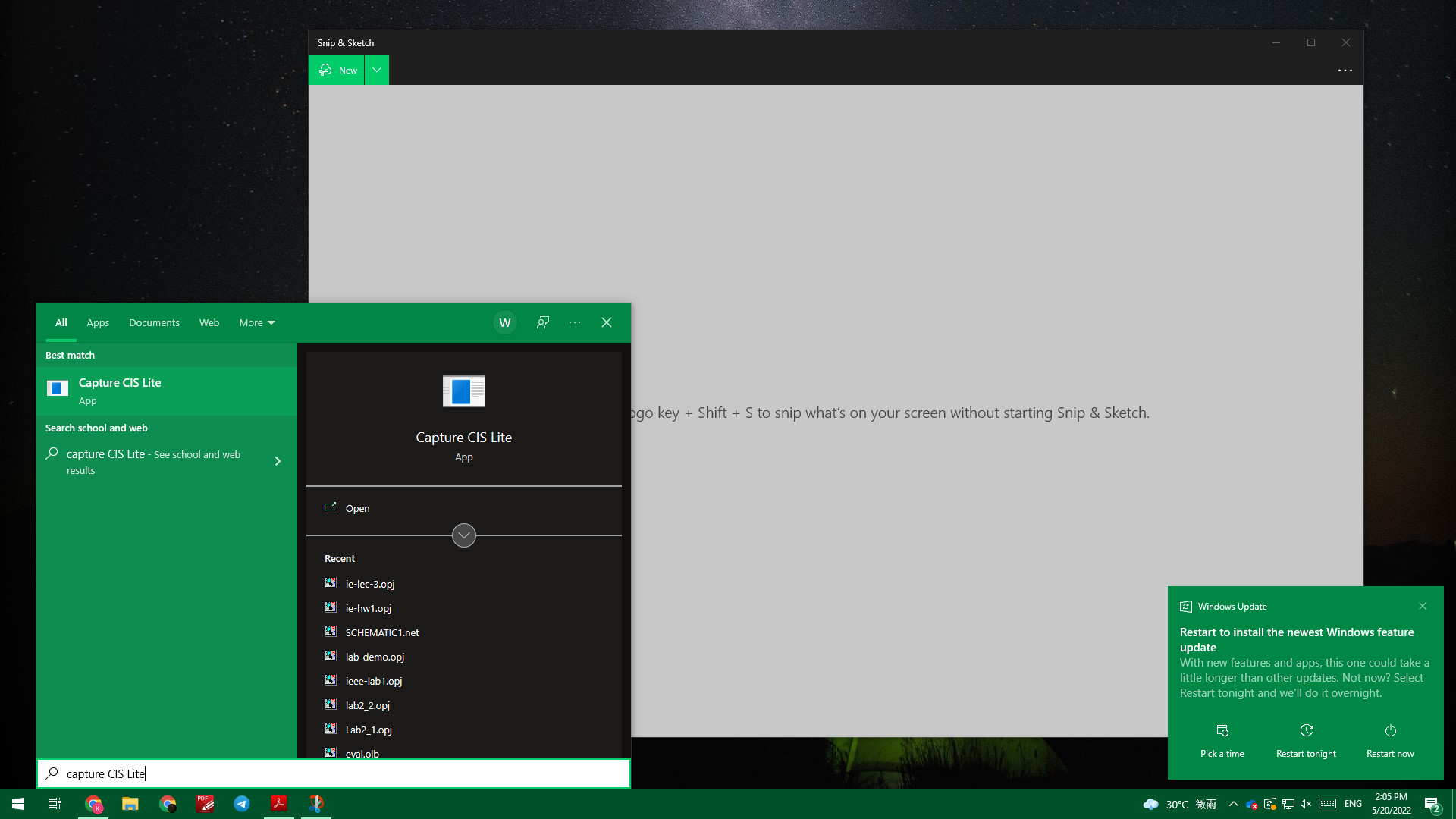Open the New snip delay dropdown arrow
1456x819 pixels.
(x=377, y=70)
